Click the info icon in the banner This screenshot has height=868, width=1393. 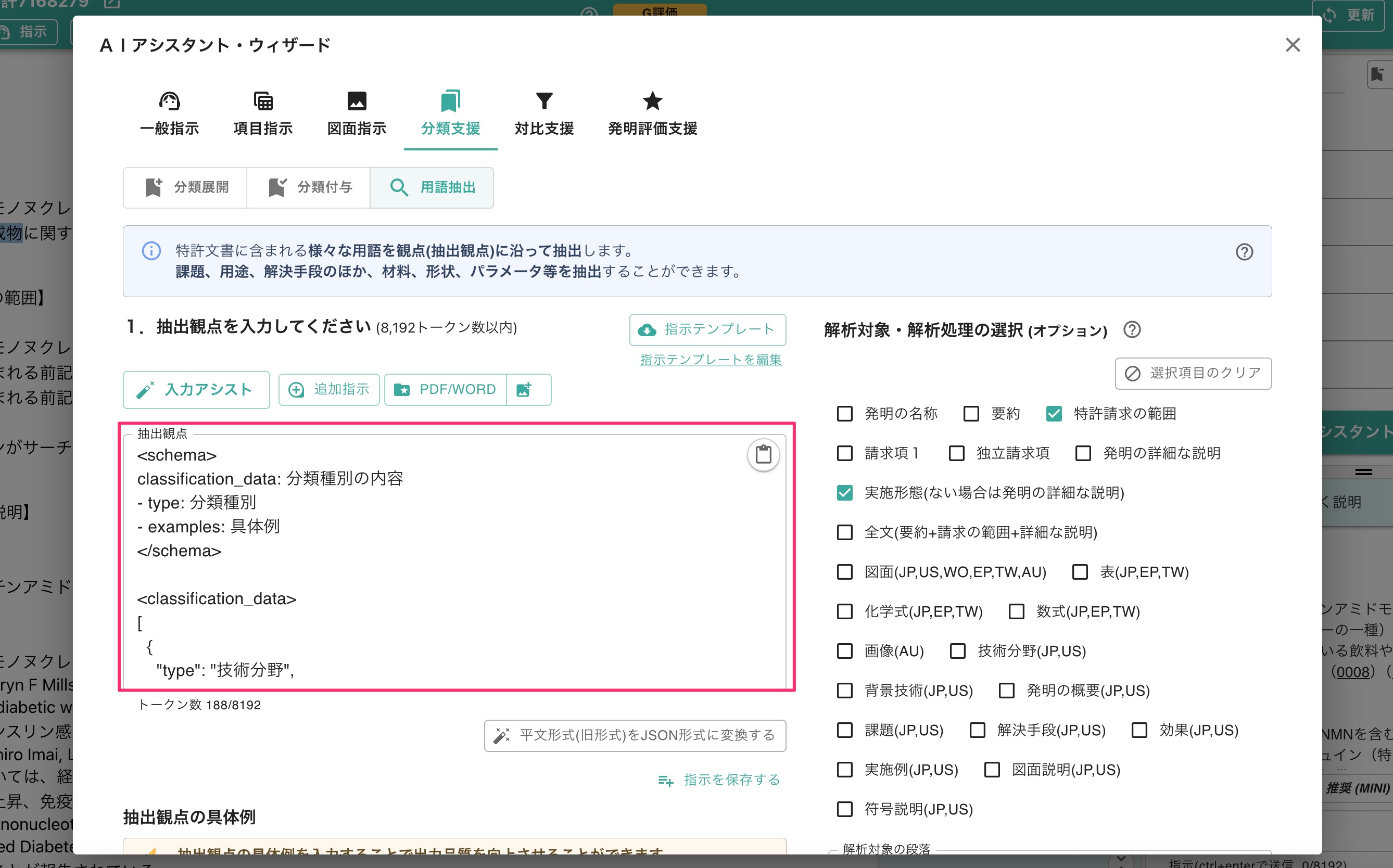pos(151,251)
